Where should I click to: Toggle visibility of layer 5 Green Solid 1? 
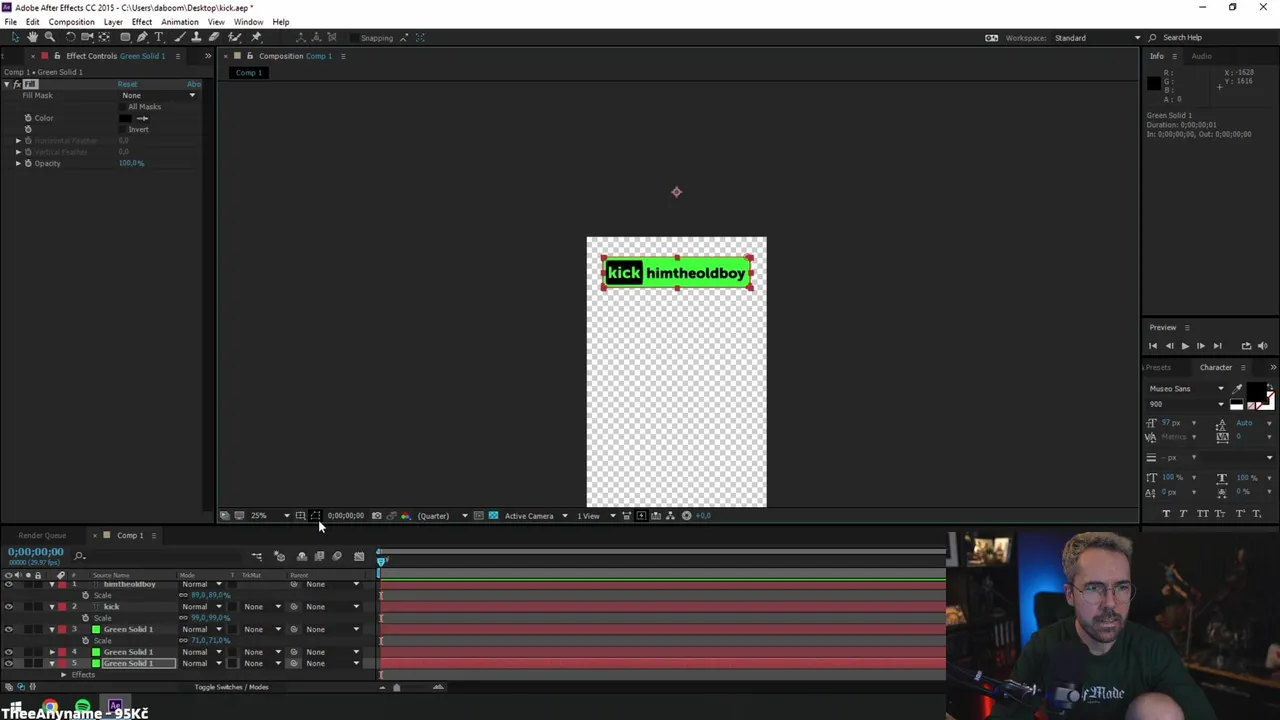click(9, 663)
